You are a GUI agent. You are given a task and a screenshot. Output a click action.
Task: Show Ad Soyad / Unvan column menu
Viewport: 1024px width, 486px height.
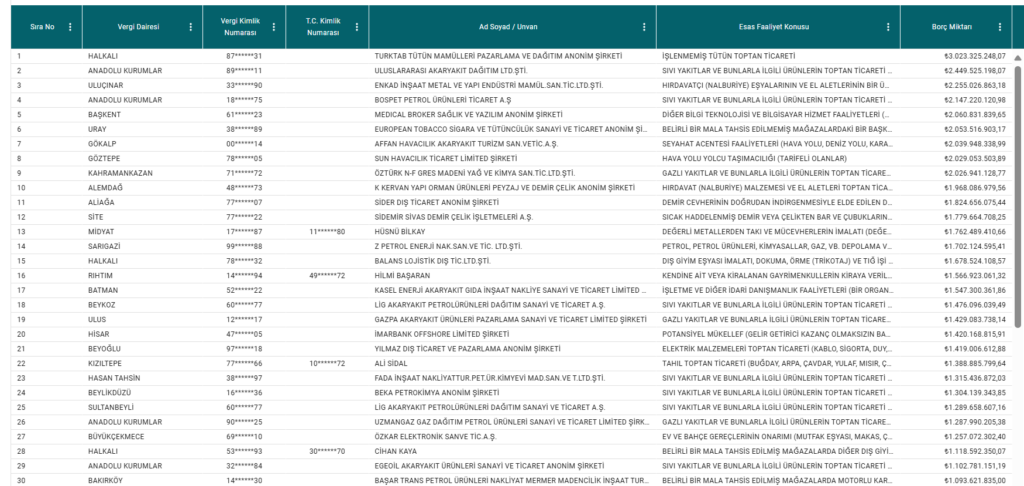click(646, 27)
